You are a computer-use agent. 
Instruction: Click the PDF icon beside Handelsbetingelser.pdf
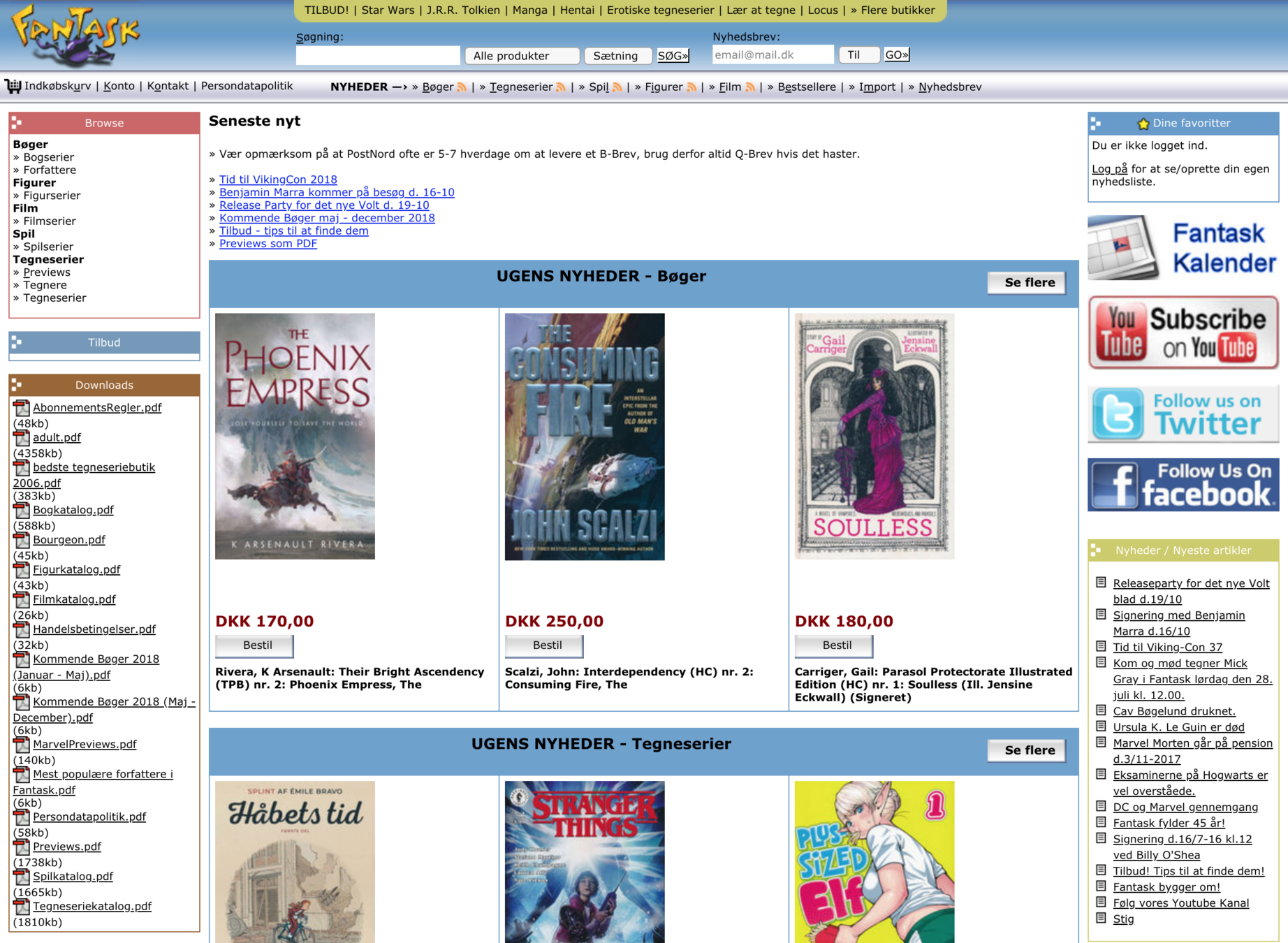(22, 629)
